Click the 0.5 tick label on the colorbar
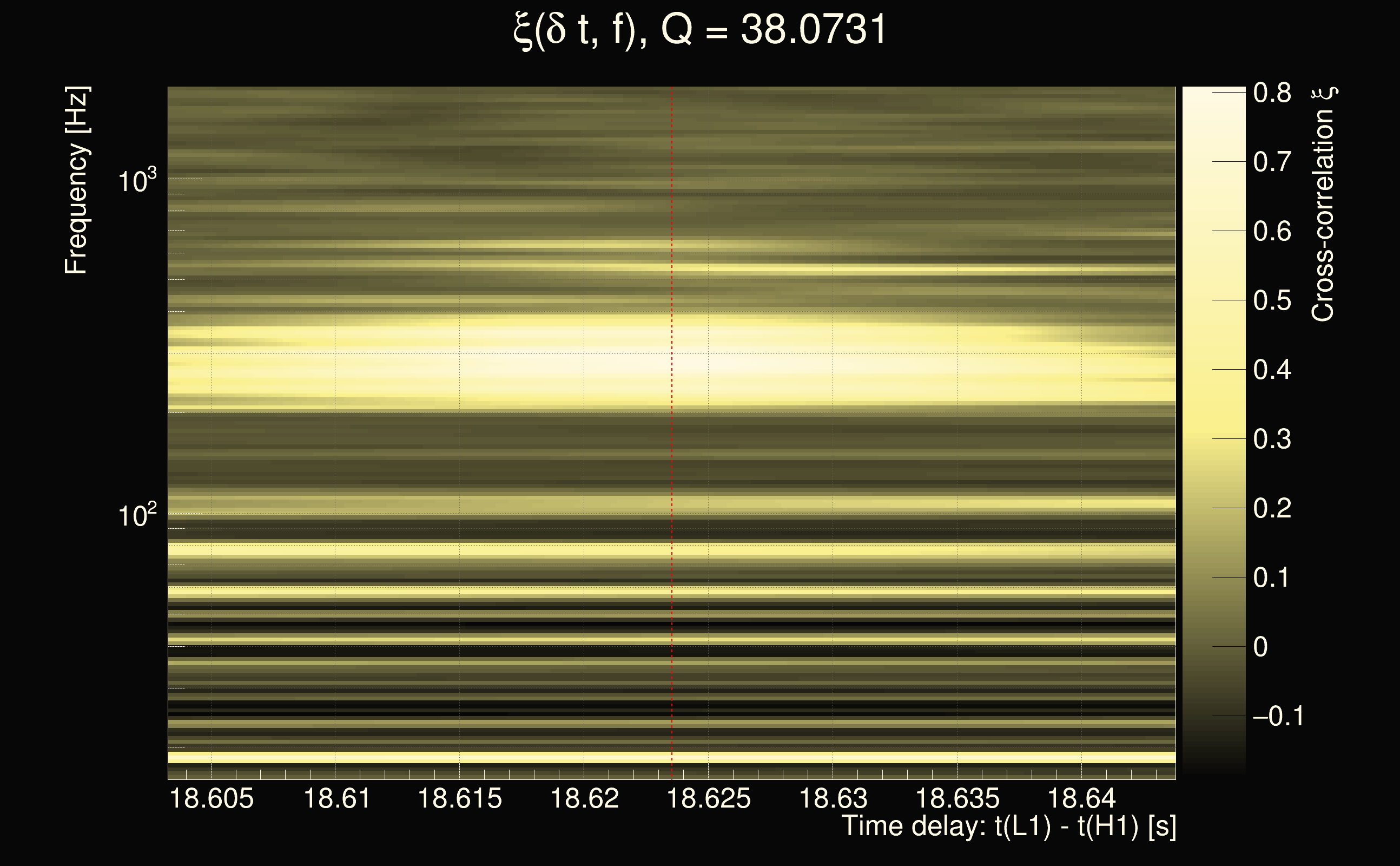Image resolution: width=1400 pixels, height=866 pixels. click(x=1272, y=301)
